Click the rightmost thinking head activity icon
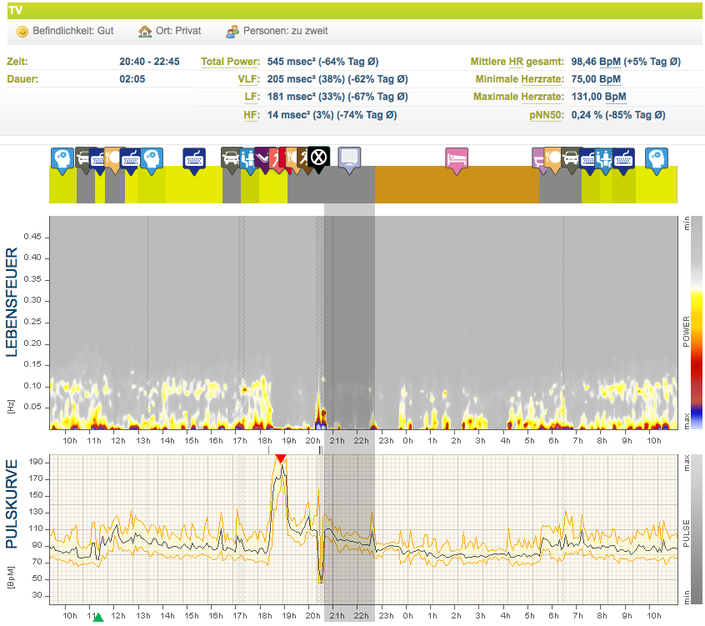The width and height of the screenshot is (705, 626). click(x=656, y=157)
